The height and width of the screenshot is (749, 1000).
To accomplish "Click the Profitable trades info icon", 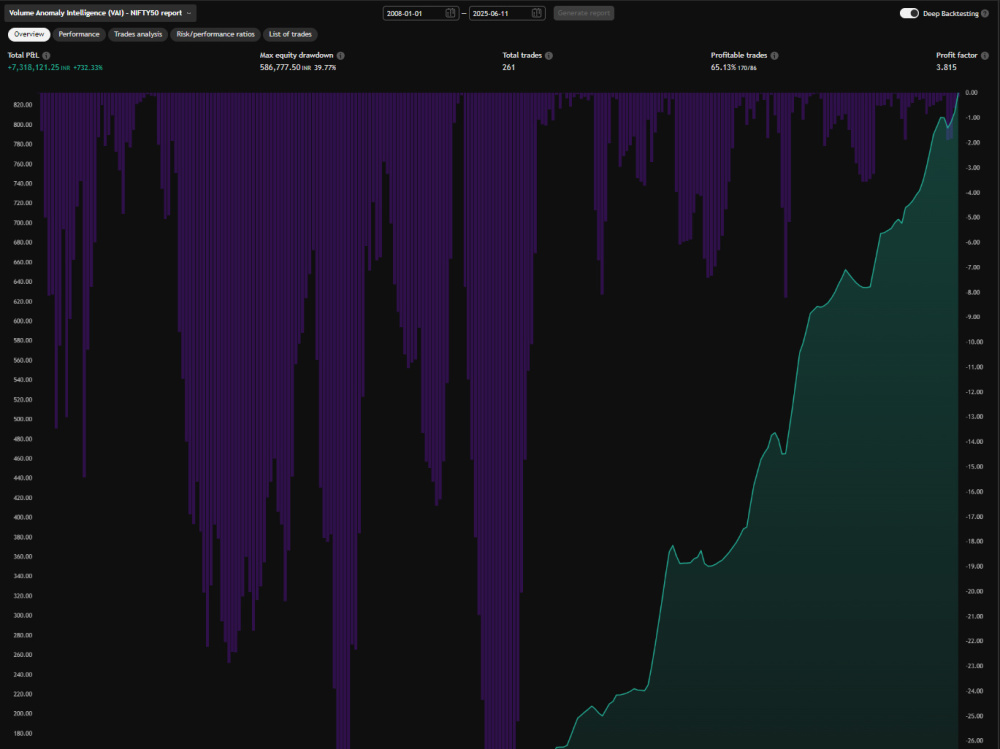I will [x=774, y=56].
